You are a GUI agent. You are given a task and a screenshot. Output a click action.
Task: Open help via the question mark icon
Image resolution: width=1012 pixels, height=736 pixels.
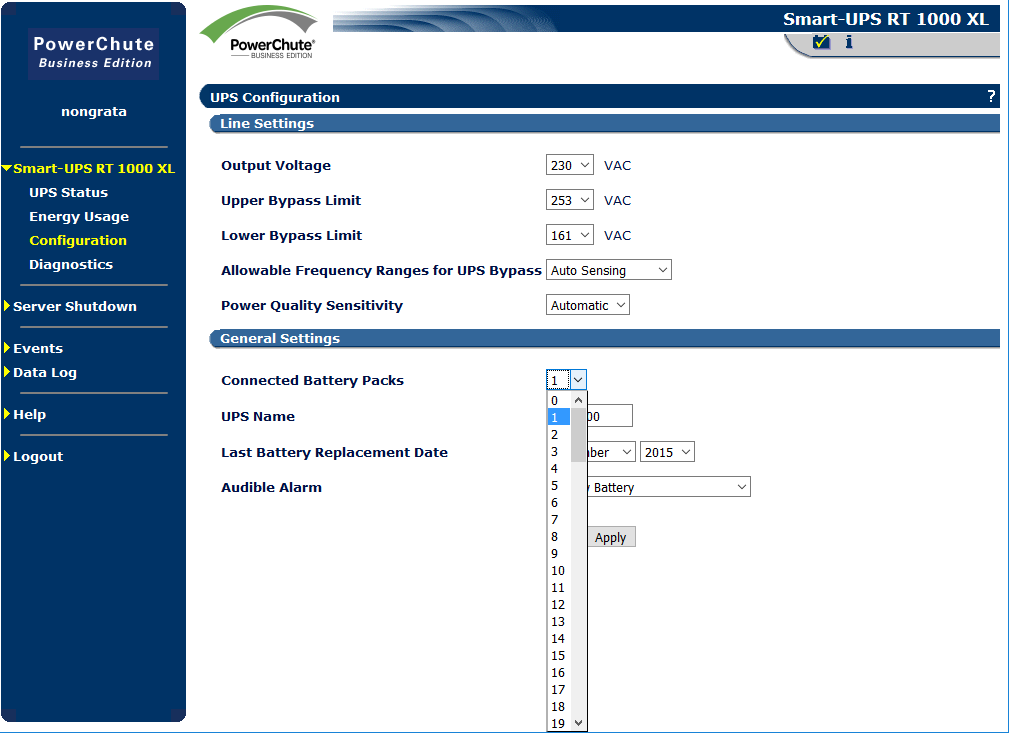[x=991, y=96]
